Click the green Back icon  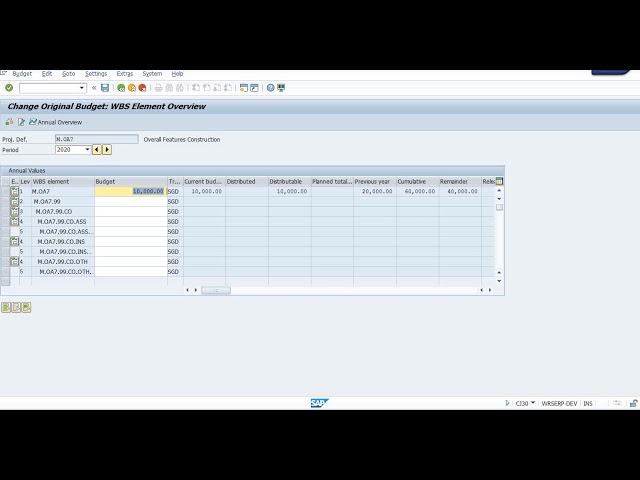point(121,88)
